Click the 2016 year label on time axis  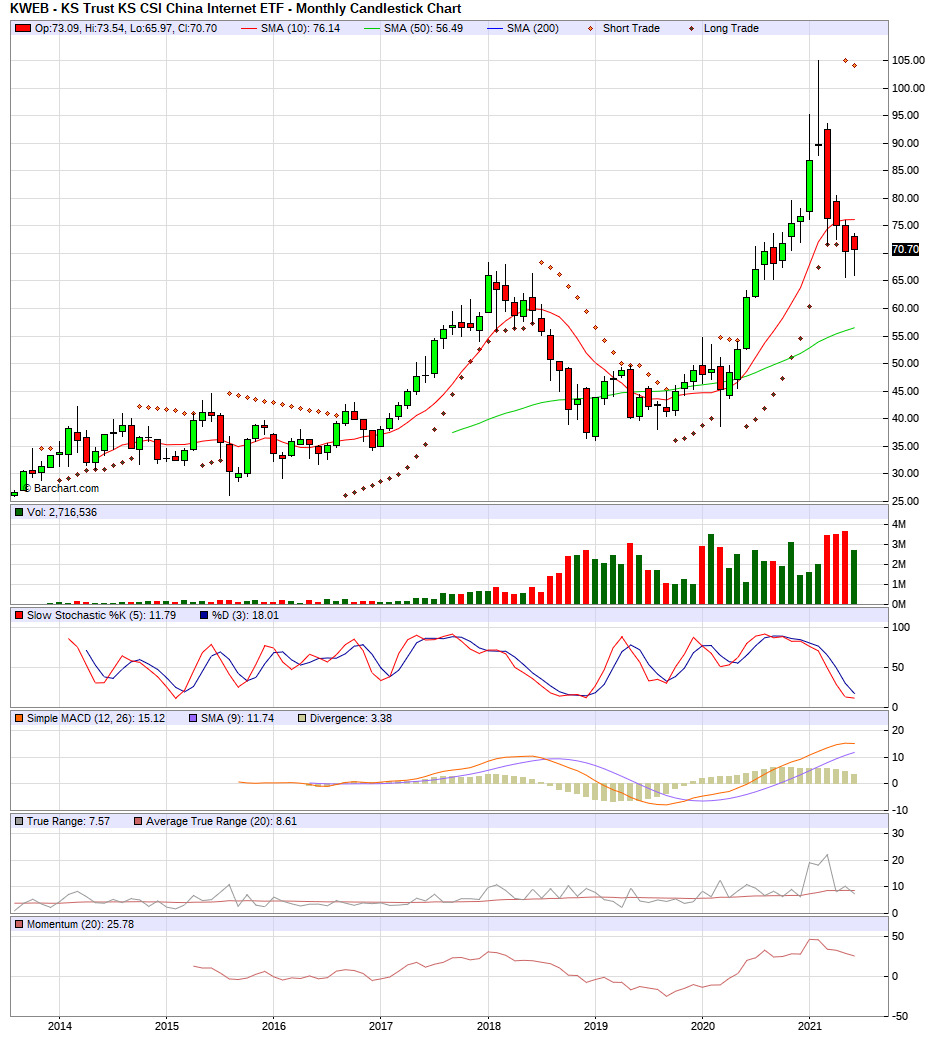coord(274,1026)
